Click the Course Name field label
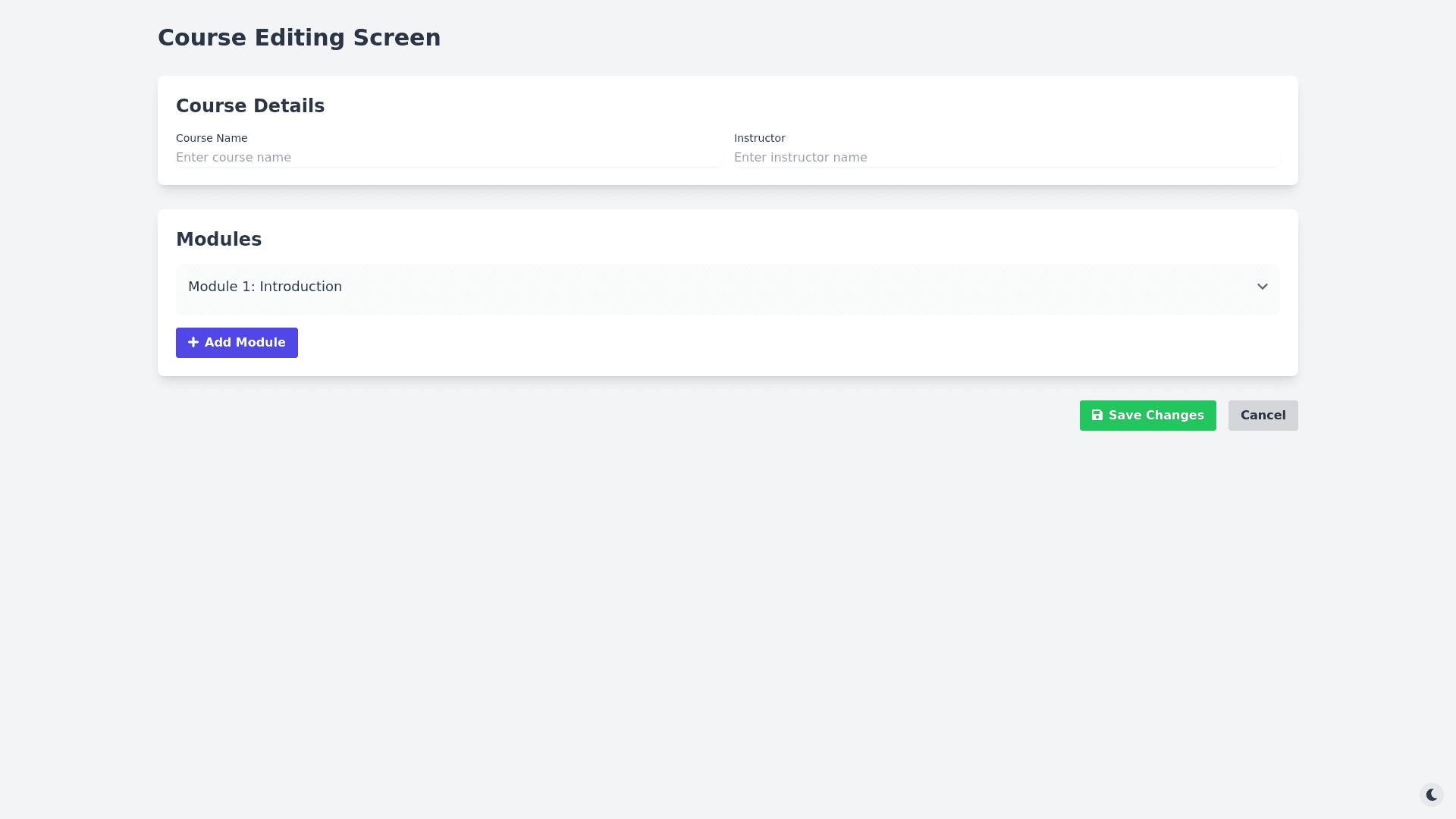The width and height of the screenshot is (1456, 819). click(x=212, y=138)
